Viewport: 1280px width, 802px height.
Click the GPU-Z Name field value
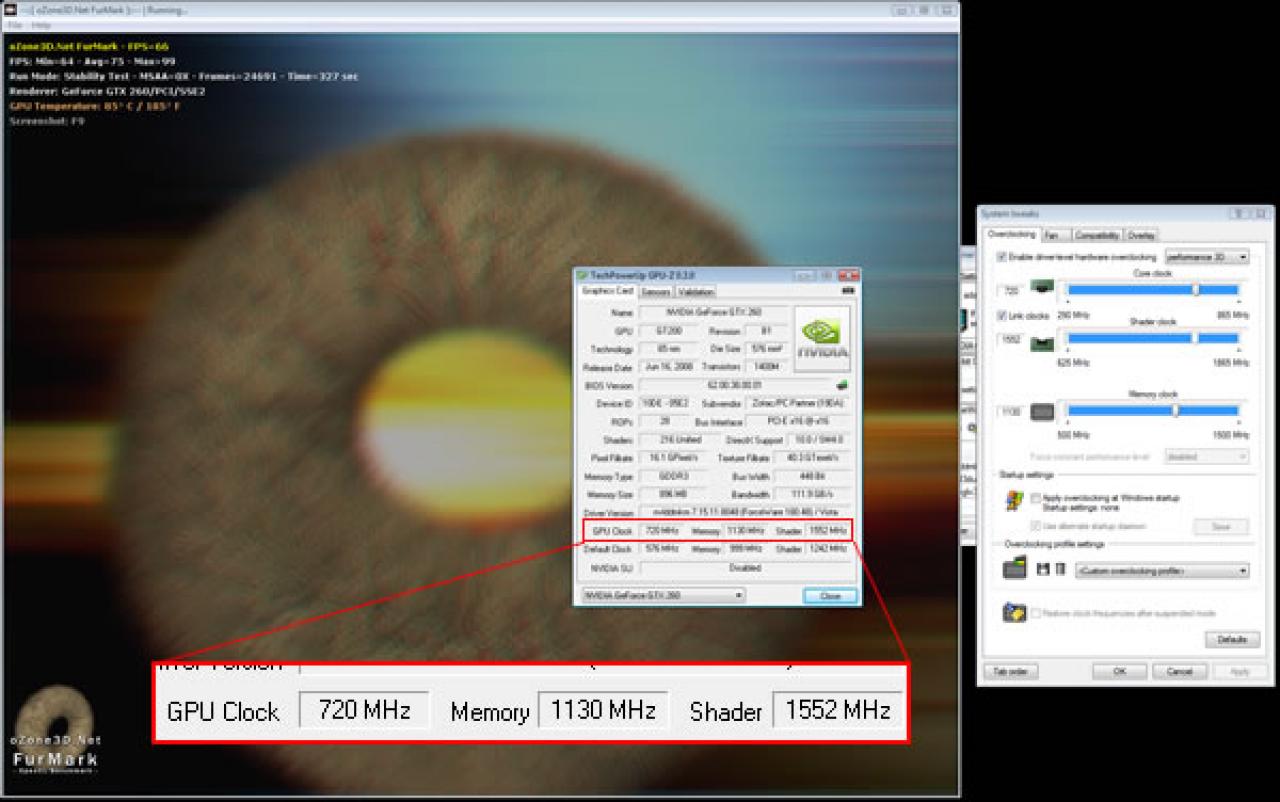[713, 313]
